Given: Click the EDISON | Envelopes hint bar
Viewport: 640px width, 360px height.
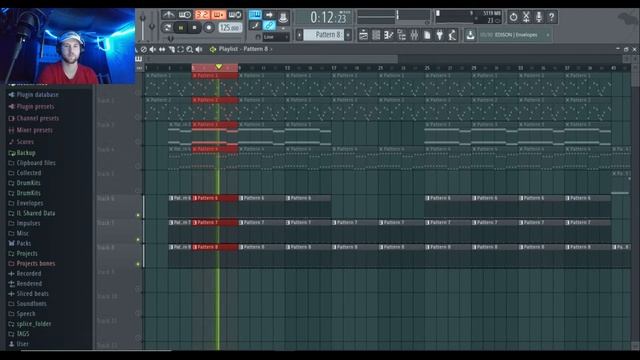Looking at the screenshot, I should click(514, 35).
